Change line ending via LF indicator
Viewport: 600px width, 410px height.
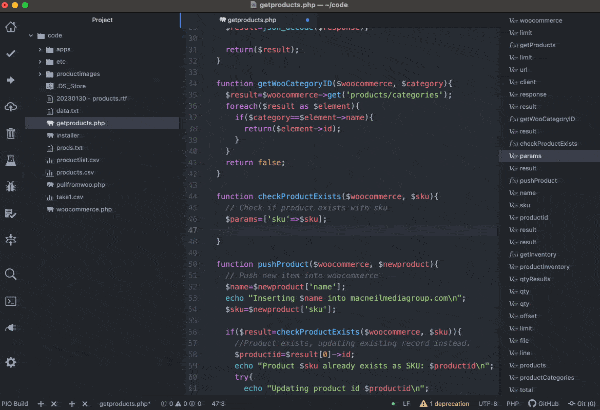406,403
